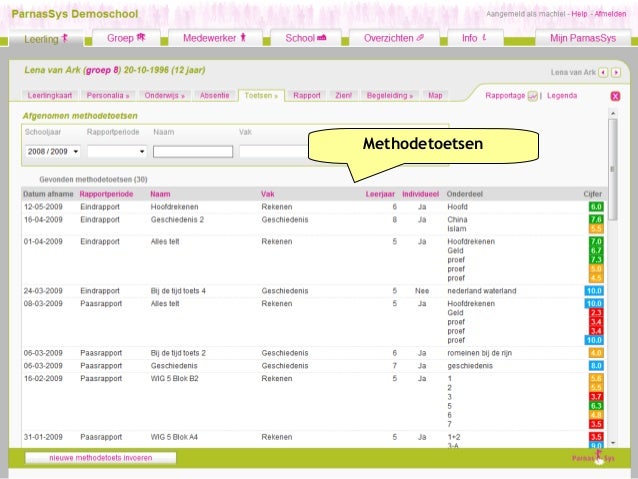
Task: Expand the Personalia sub-tab
Action: tap(108, 96)
